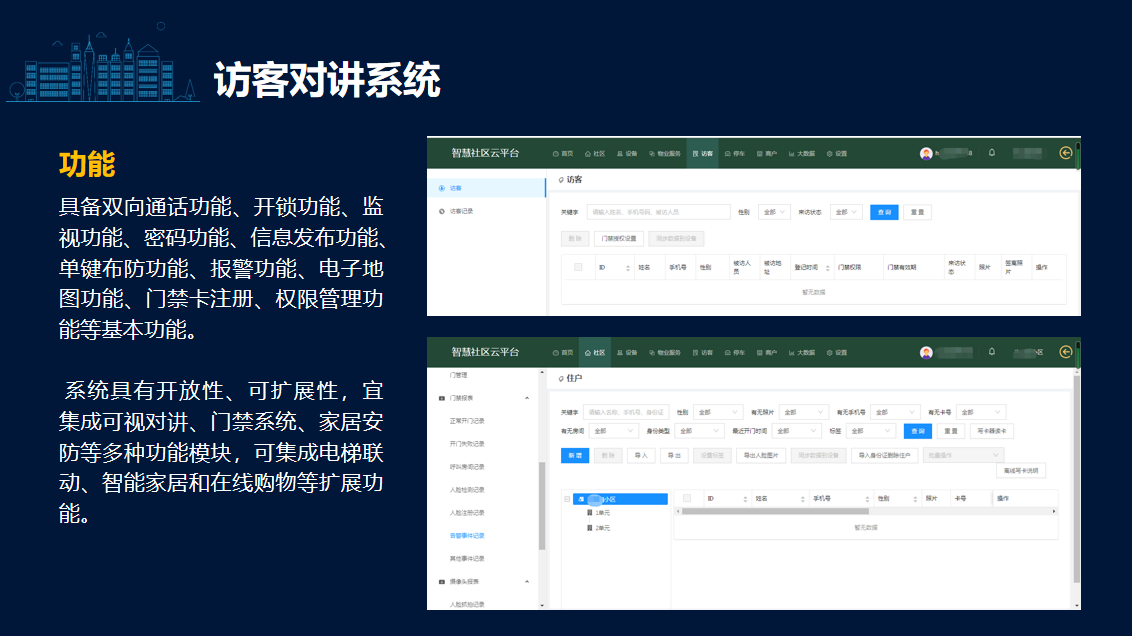Image resolution: width=1132 pixels, height=636 pixels.
Task: Click yellow back-arrow icon in top 访客 screenshot
Action: click(x=1065, y=153)
